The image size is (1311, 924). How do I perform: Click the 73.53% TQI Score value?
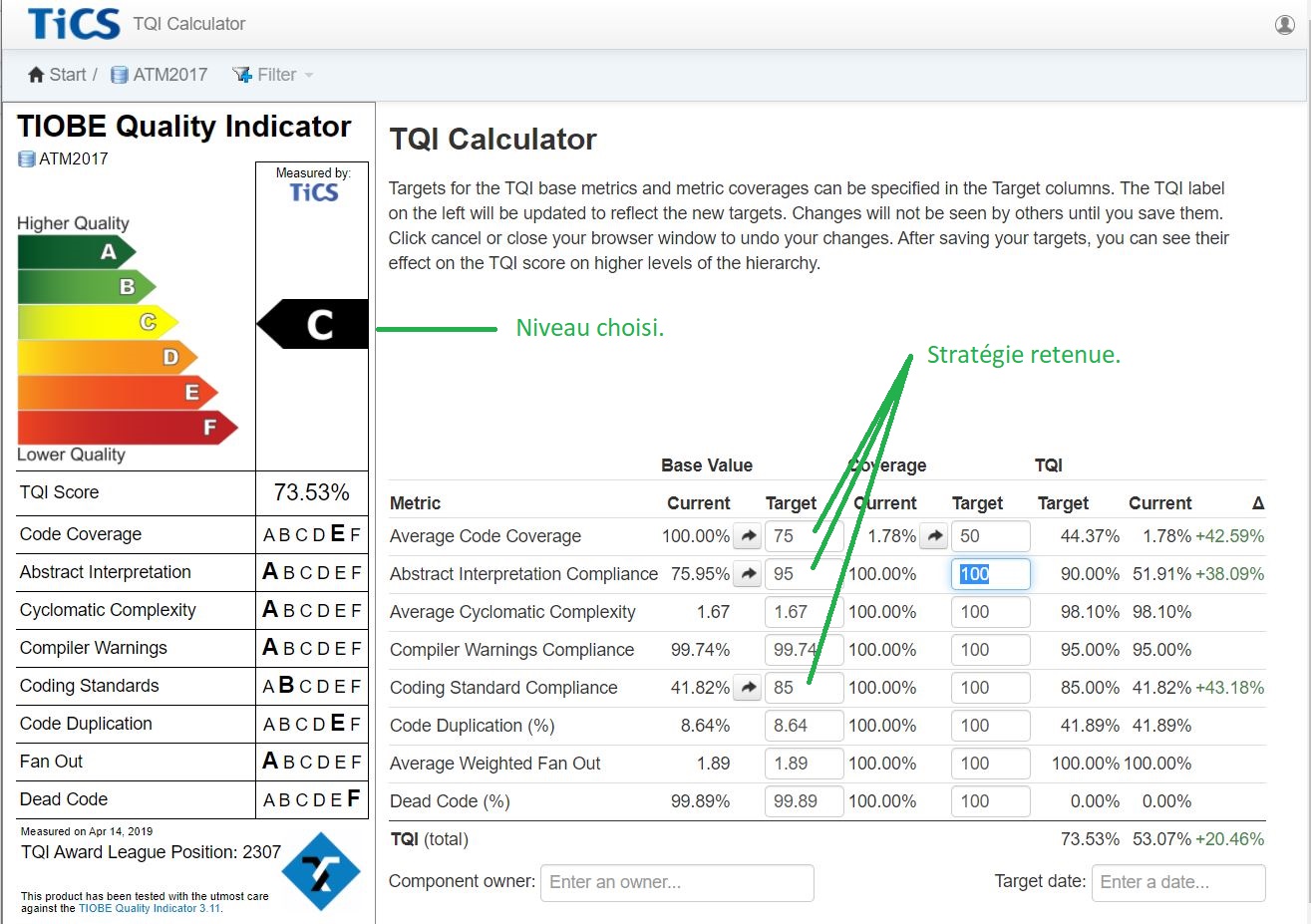coord(311,492)
